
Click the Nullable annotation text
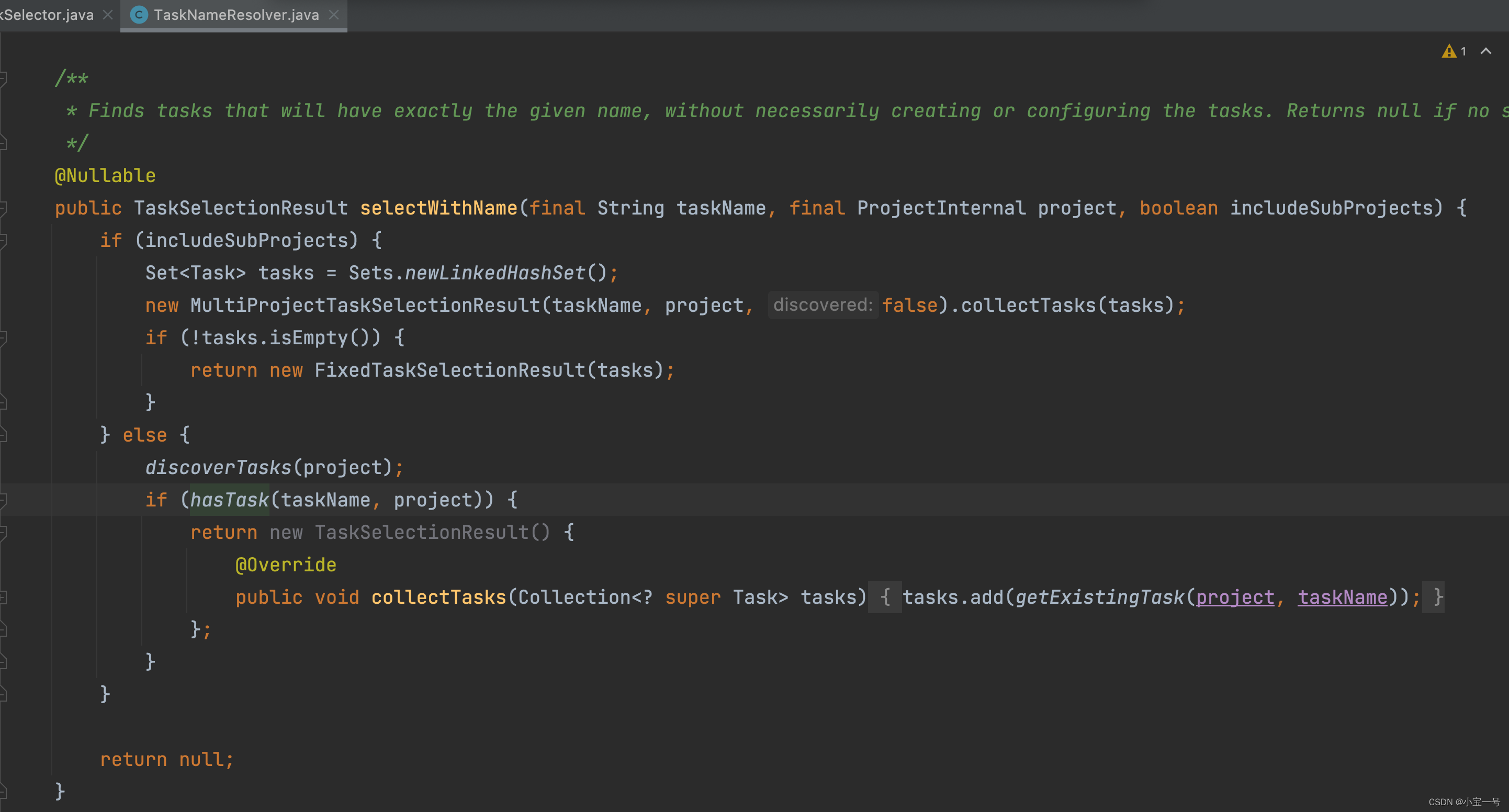click(x=105, y=175)
